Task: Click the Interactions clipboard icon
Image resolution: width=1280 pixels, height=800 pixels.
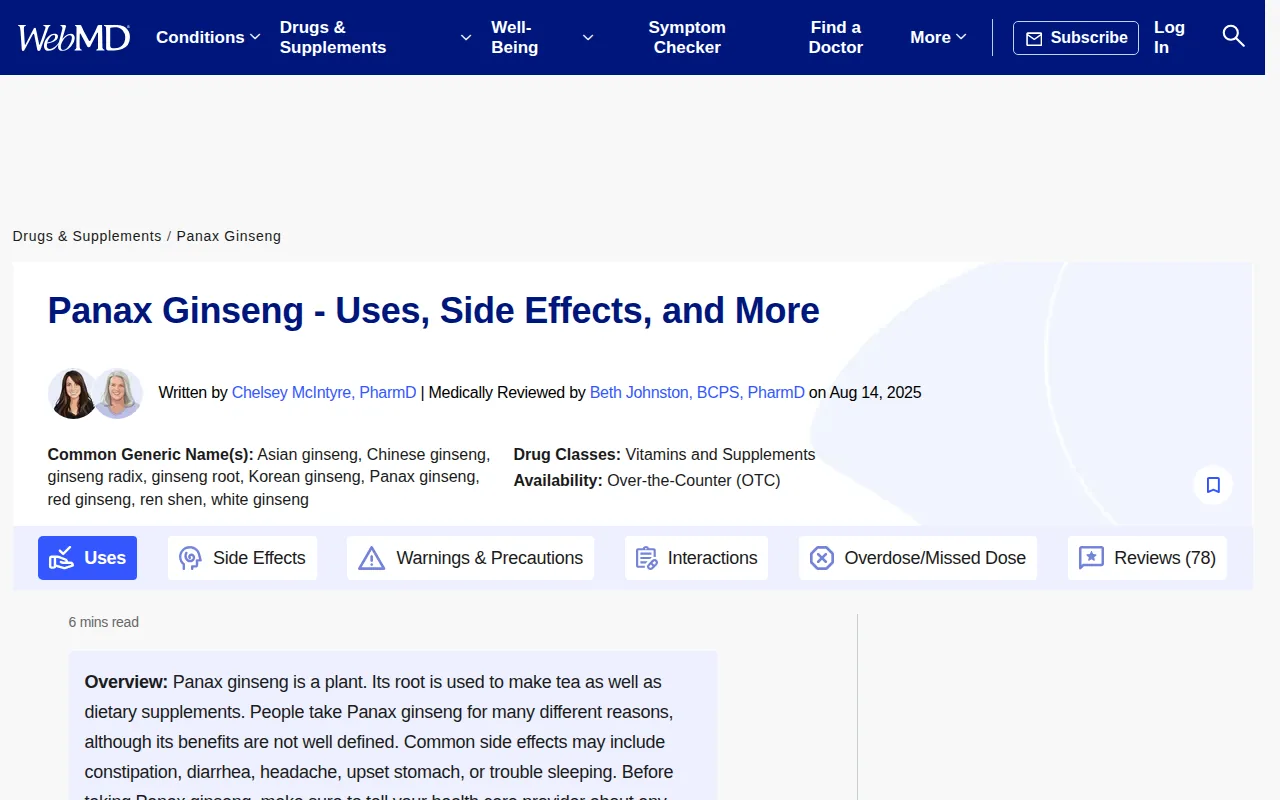Action: pos(647,558)
